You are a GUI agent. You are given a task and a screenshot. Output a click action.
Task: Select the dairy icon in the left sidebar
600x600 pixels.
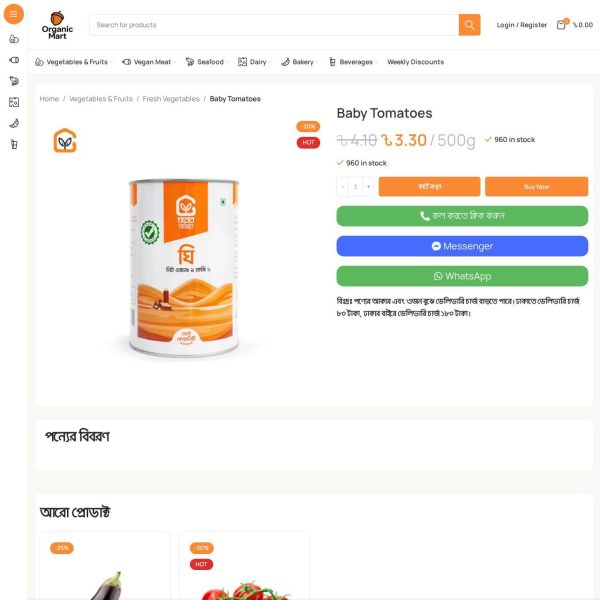[x=14, y=102]
